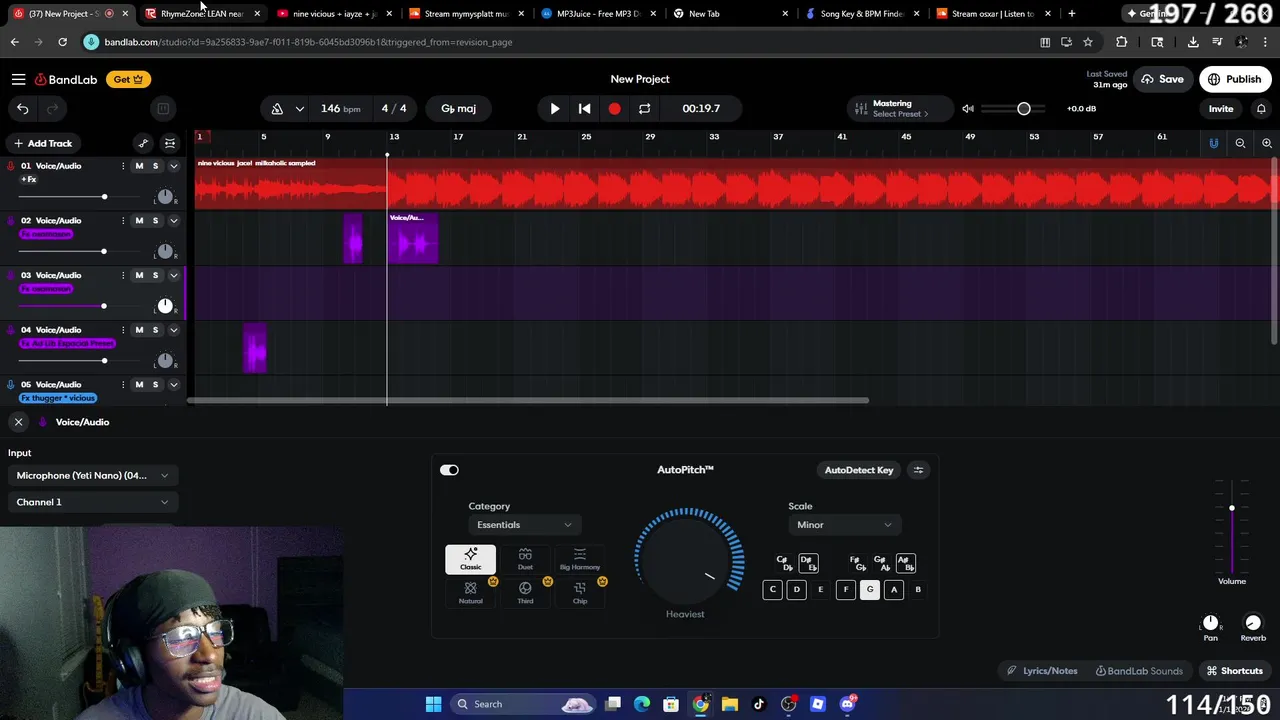Open the Category Essentials dropdown
Image resolution: width=1280 pixels, height=720 pixels.
pos(525,525)
